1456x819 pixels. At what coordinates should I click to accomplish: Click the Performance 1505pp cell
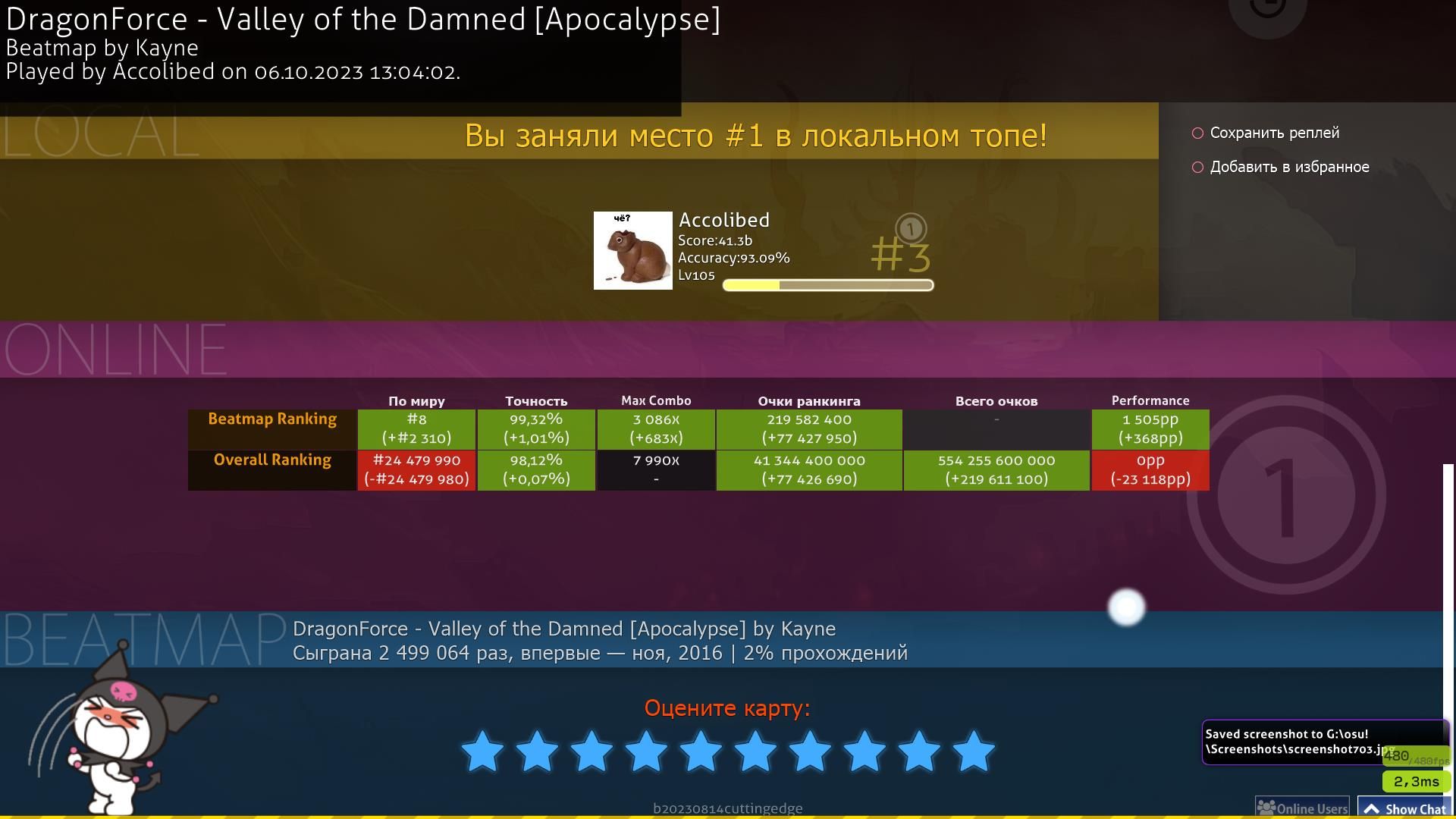tap(1150, 429)
